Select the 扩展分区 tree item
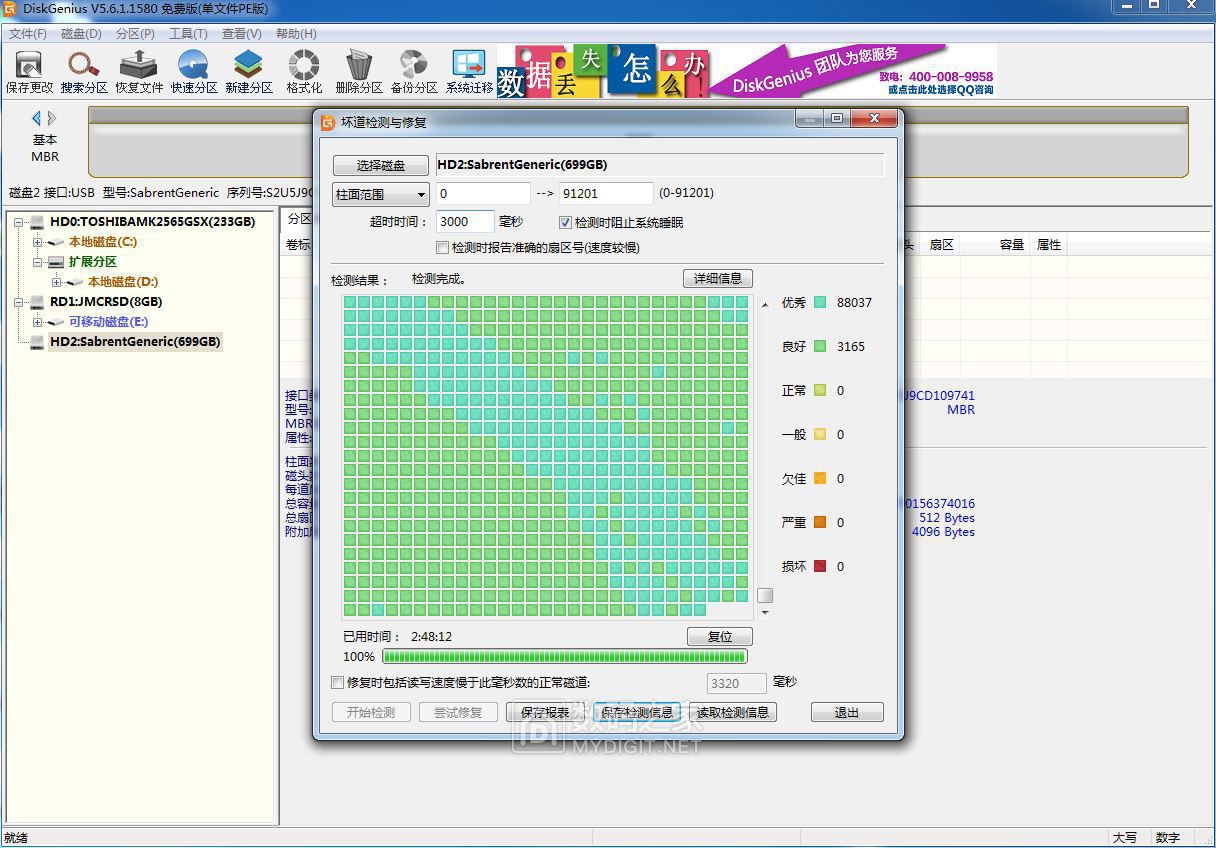This screenshot has height=848, width=1216. (93, 262)
